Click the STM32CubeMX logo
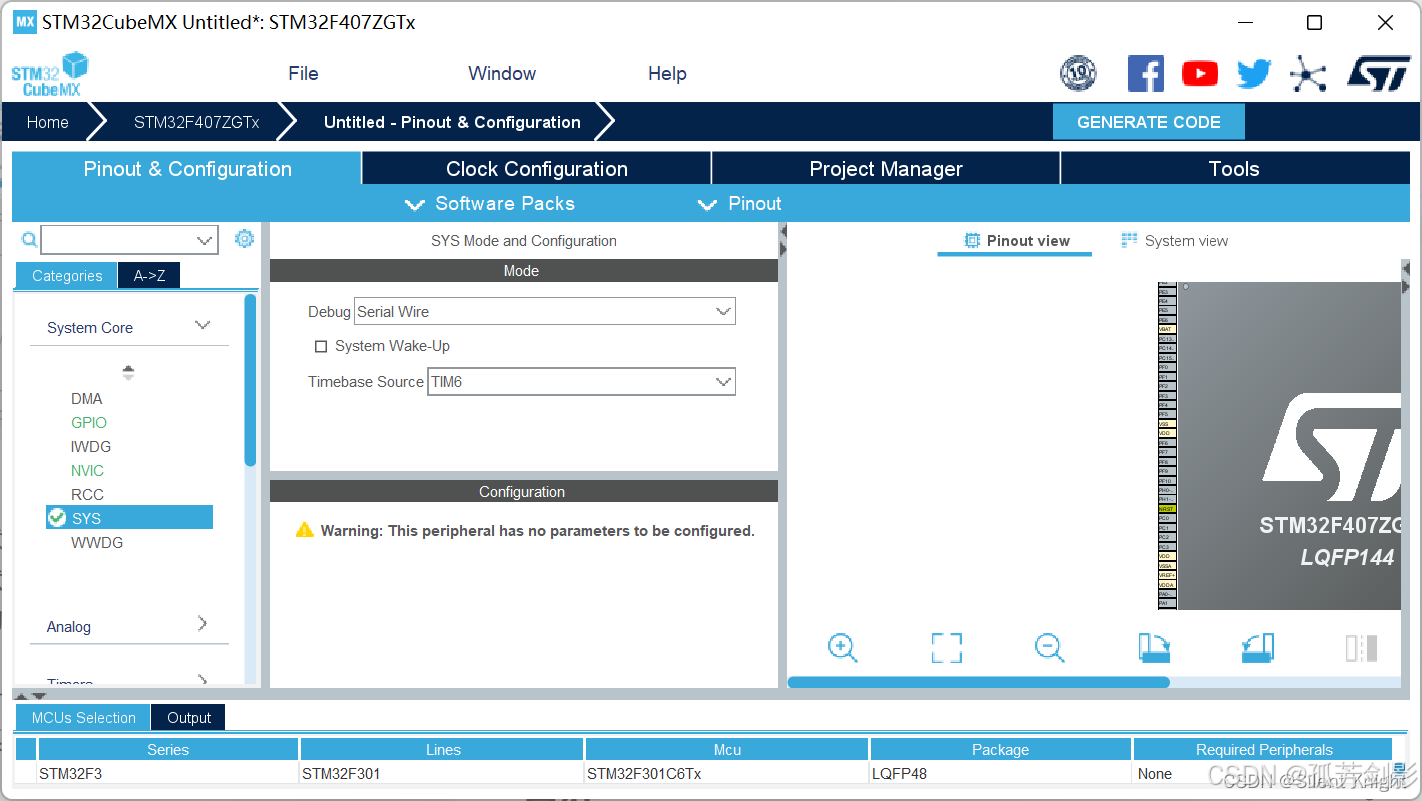Screen dimensions: 1422x801 50,75
